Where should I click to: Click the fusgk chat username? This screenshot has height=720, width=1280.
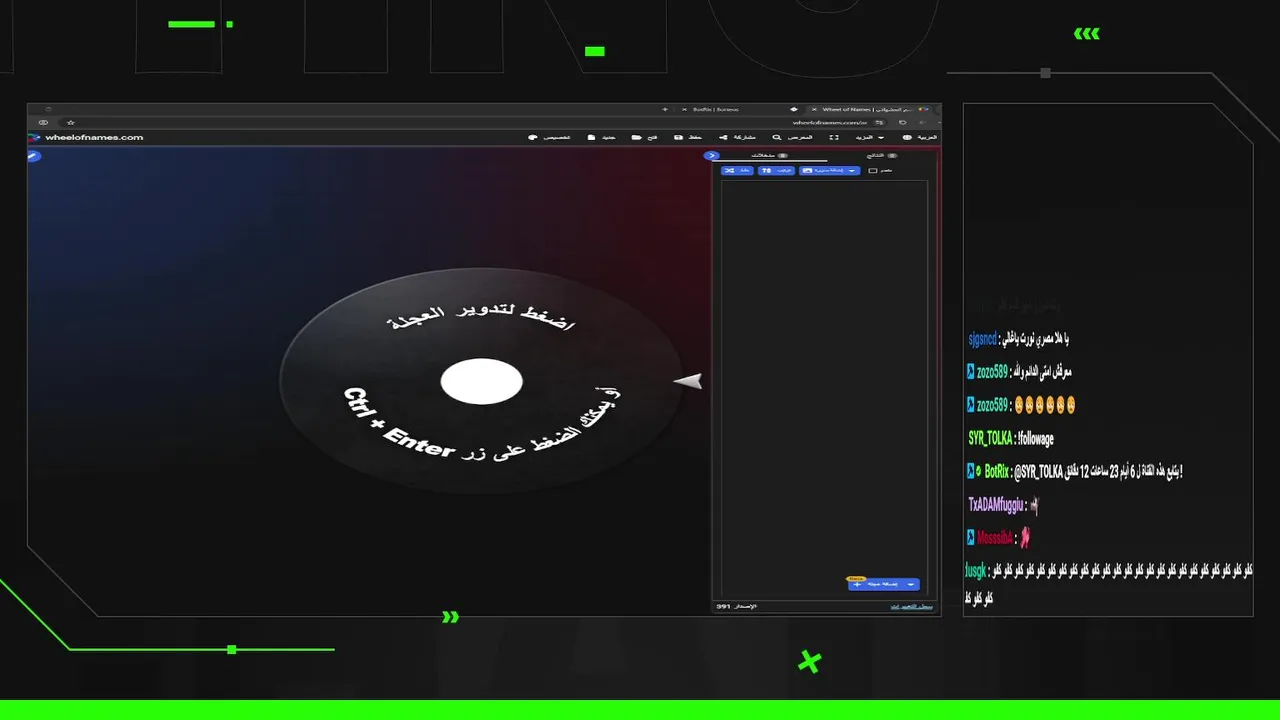[x=975, y=571]
